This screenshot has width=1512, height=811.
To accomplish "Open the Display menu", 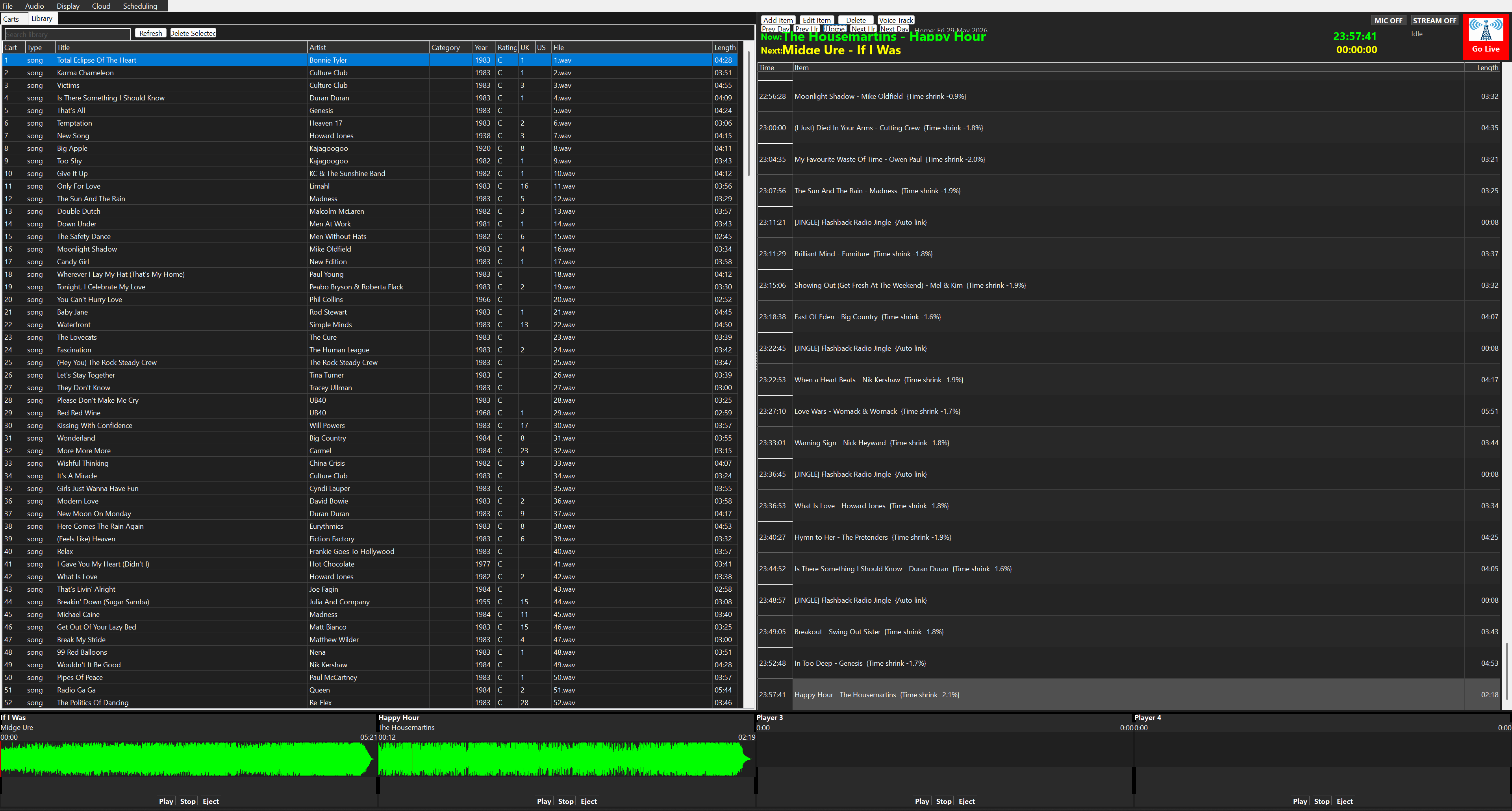I will [68, 6].
